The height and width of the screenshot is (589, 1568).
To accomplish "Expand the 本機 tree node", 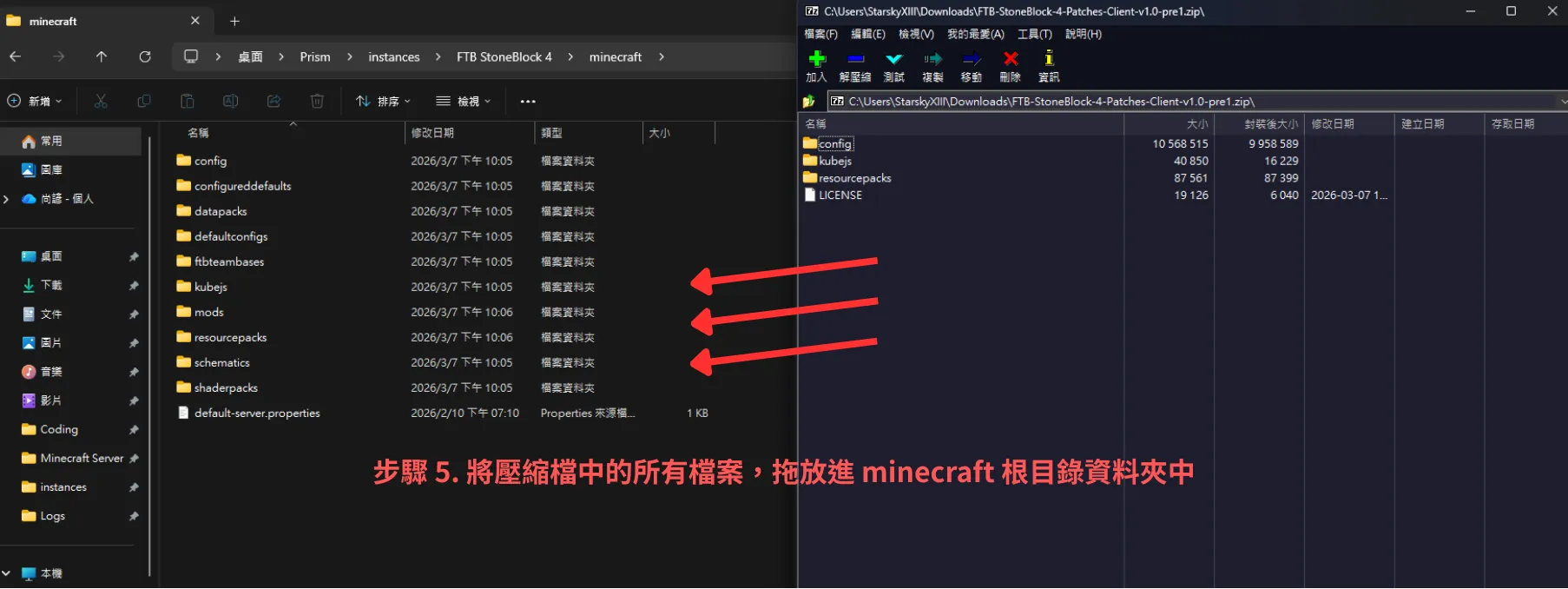I will click(x=7, y=573).
